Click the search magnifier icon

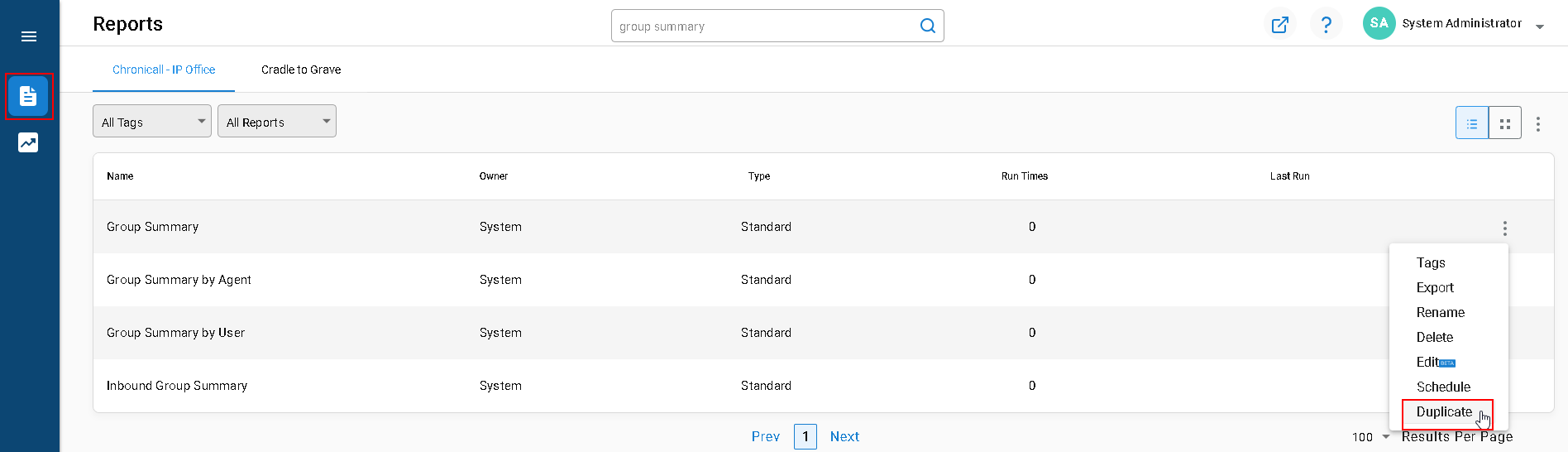pos(928,26)
